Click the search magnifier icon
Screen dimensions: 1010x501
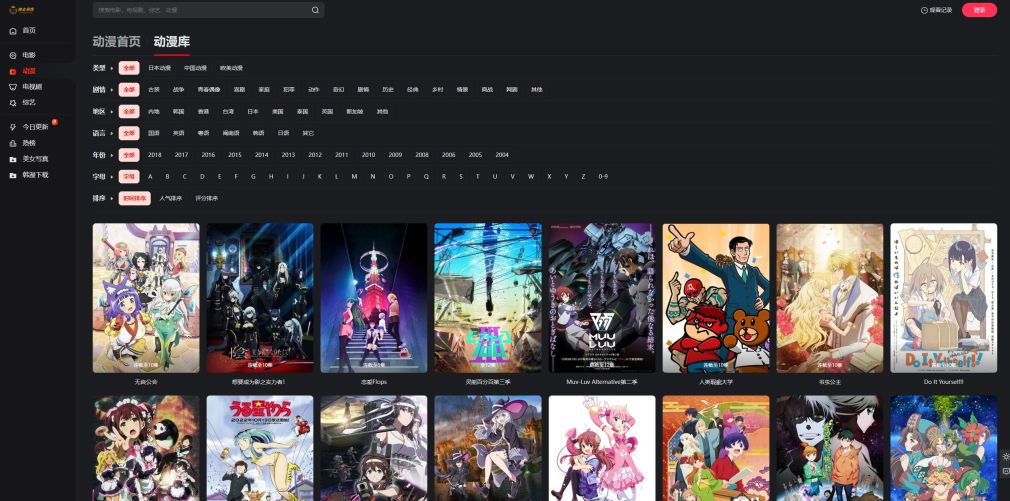315,10
